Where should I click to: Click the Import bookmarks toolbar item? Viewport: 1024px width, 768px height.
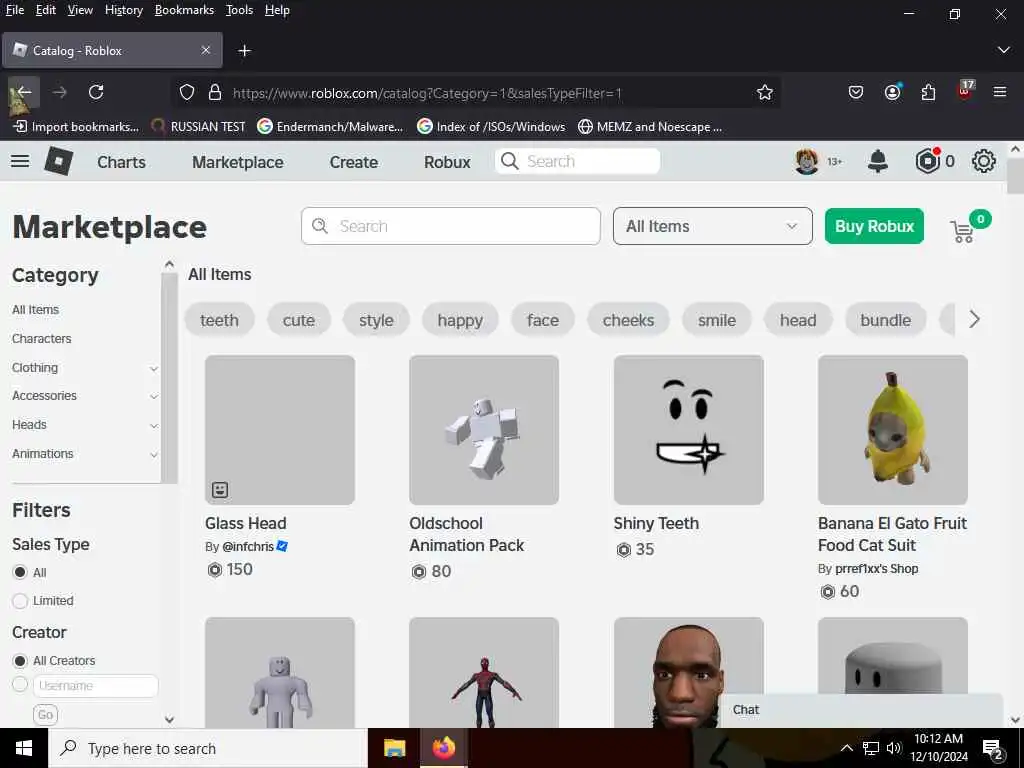[76, 127]
